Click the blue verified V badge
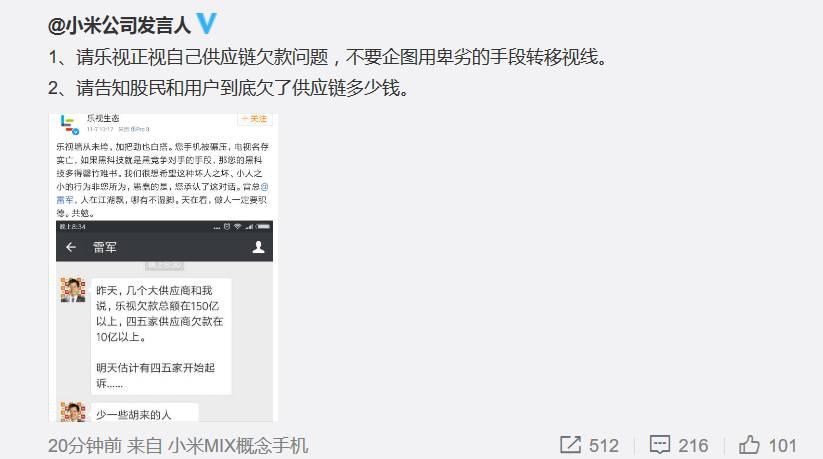 (x=206, y=24)
